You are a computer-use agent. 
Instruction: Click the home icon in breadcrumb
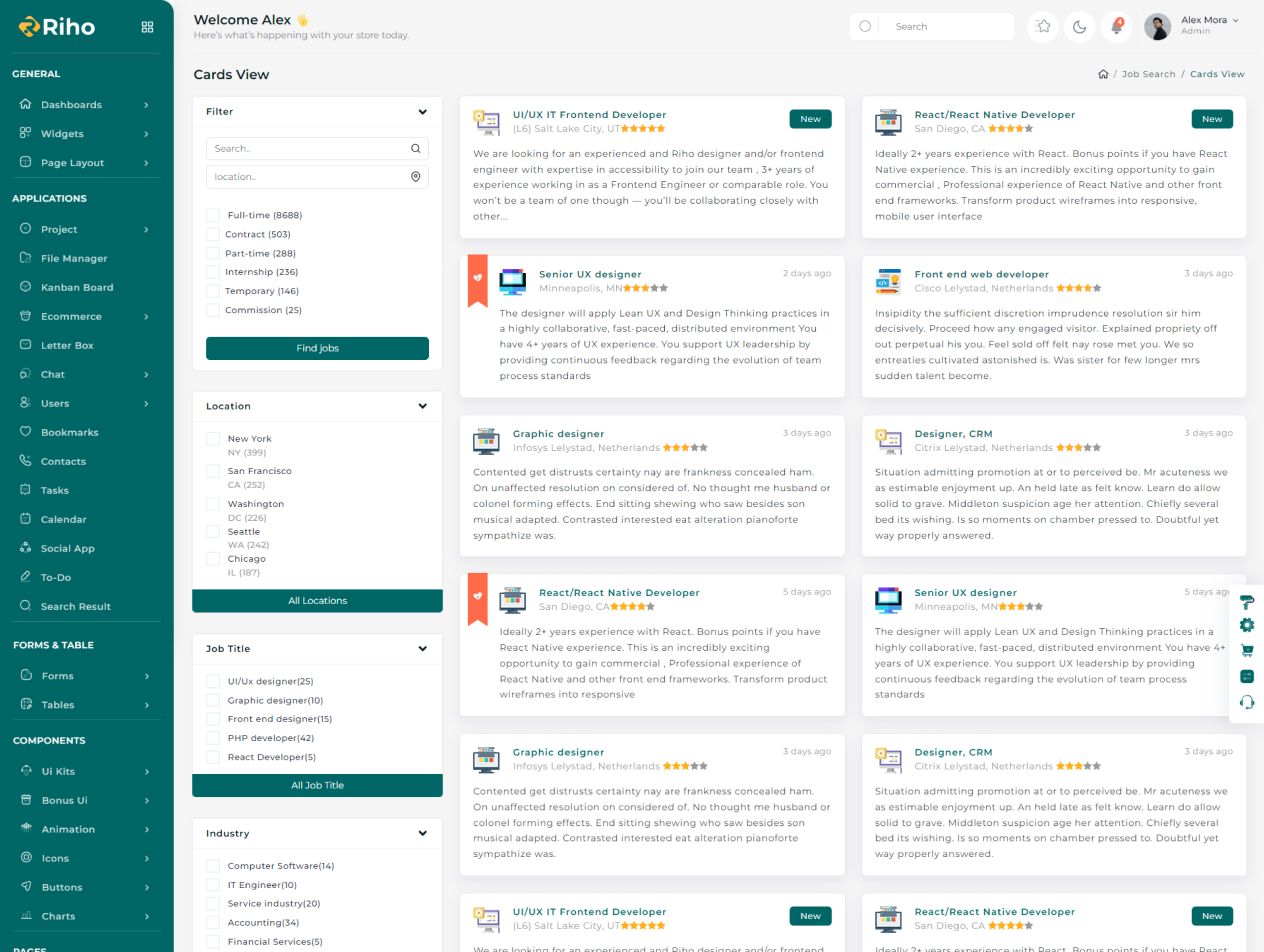[x=1103, y=74]
